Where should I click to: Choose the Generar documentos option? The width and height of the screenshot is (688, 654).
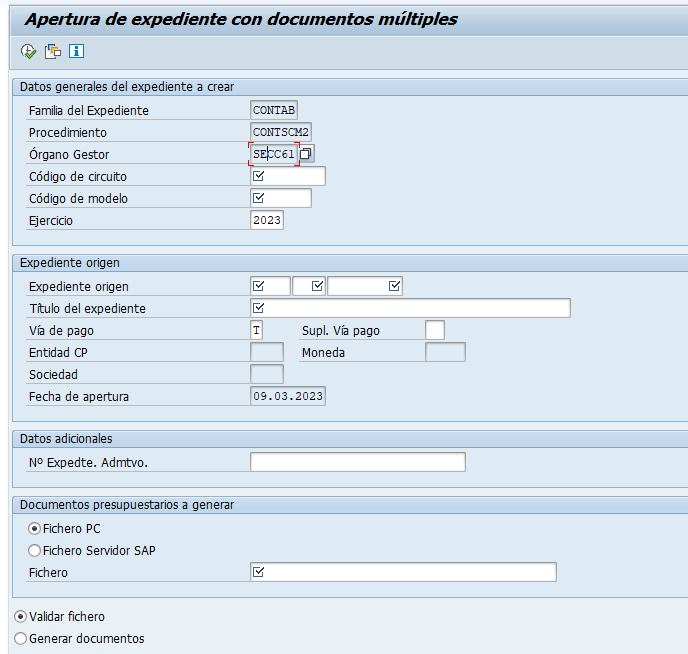pyautogui.click(x=20, y=639)
